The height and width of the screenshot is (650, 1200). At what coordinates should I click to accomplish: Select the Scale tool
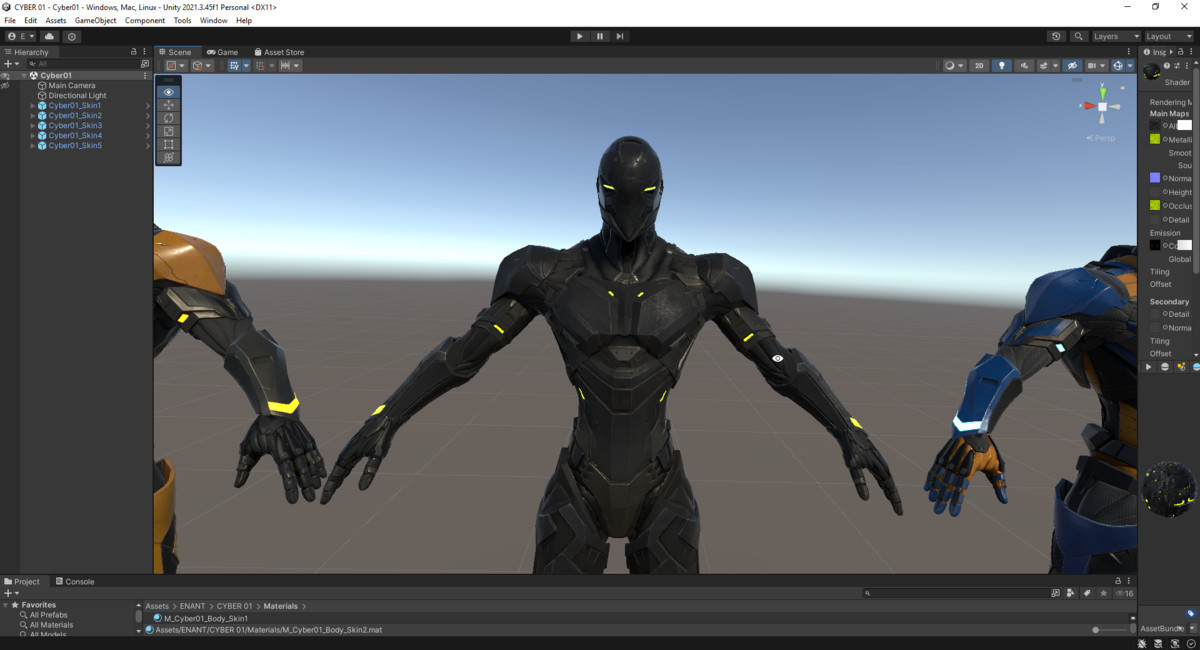168,130
